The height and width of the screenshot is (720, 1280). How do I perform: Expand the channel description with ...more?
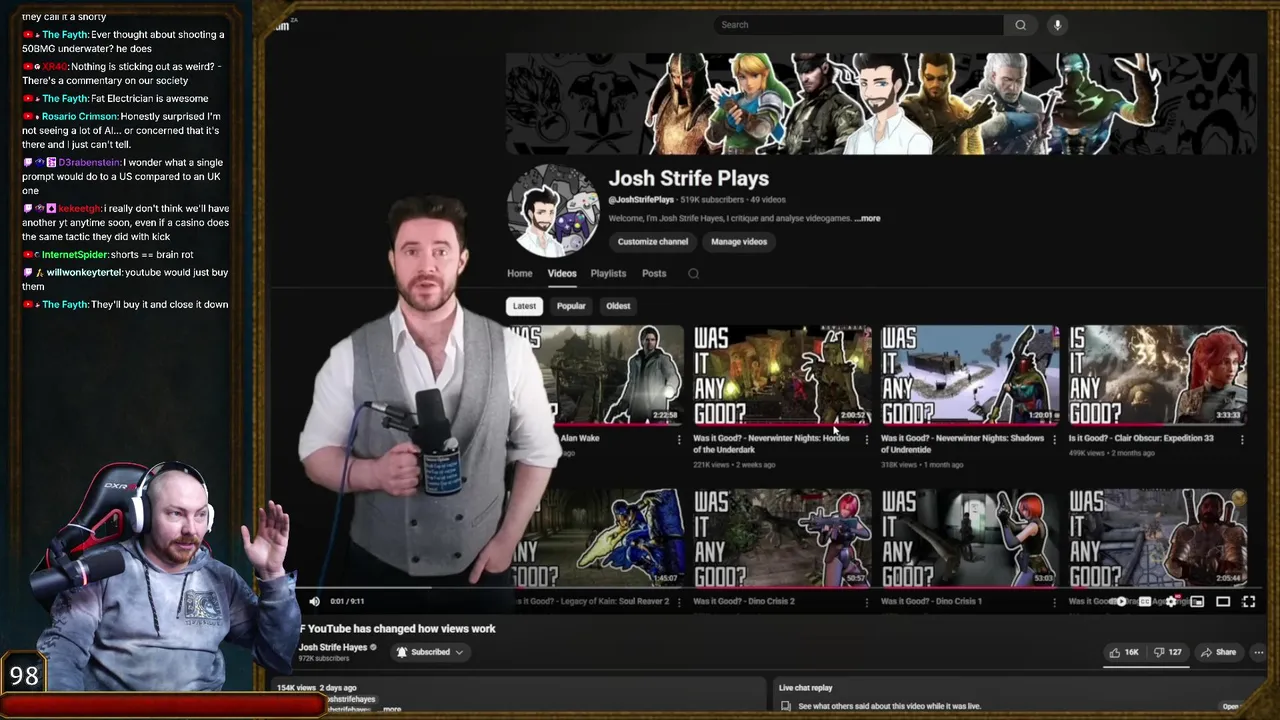click(x=868, y=218)
